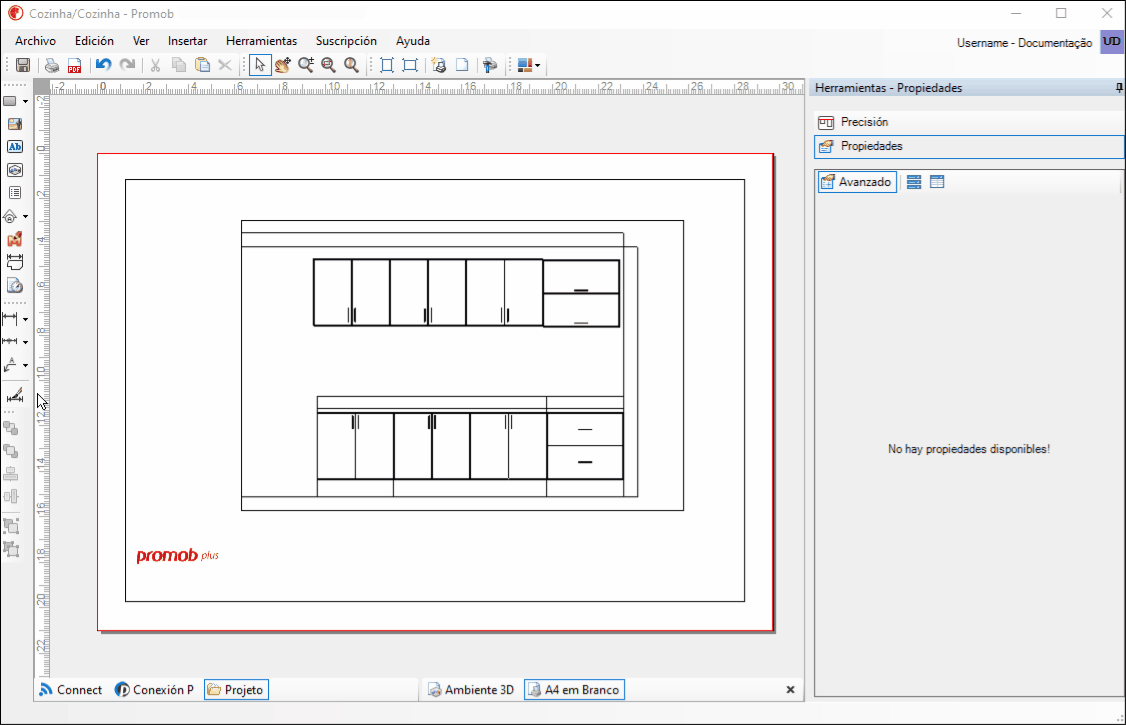1126x725 pixels.
Task: Click the send to back icon
Action: (x=11, y=451)
